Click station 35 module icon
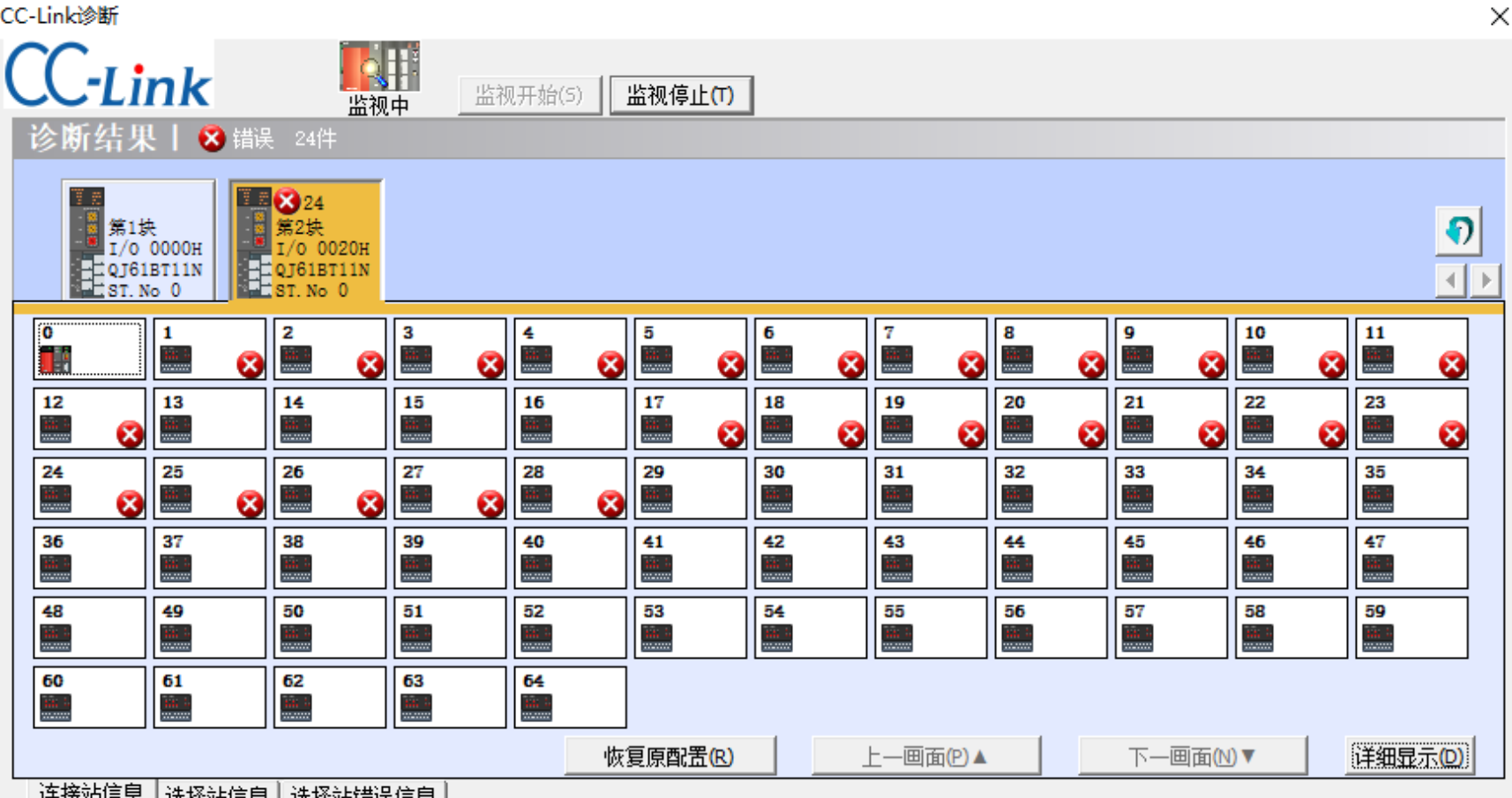Viewport: 1512px width, 798px height. coord(1378,498)
